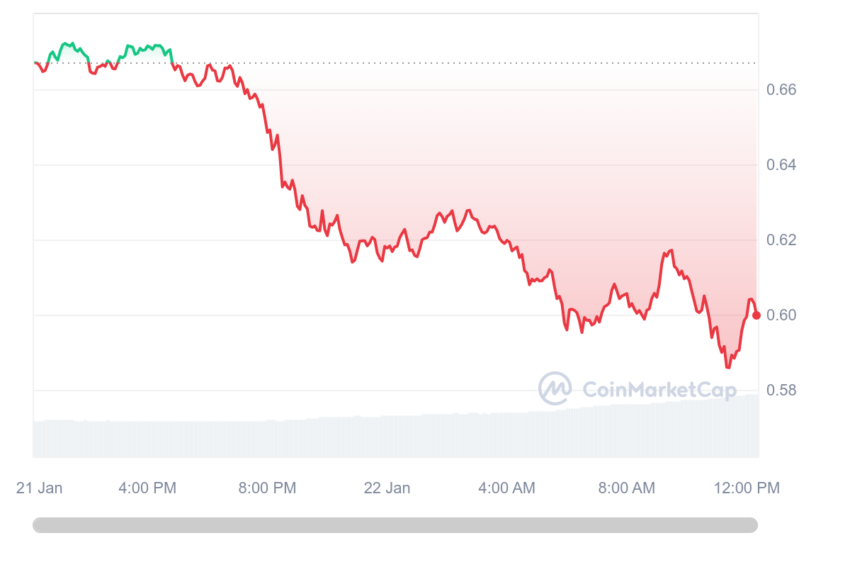The image size is (850, 567).
Task: Click the 0.60 price axis label
Action: pyautogui.click(x=781, y=315)
